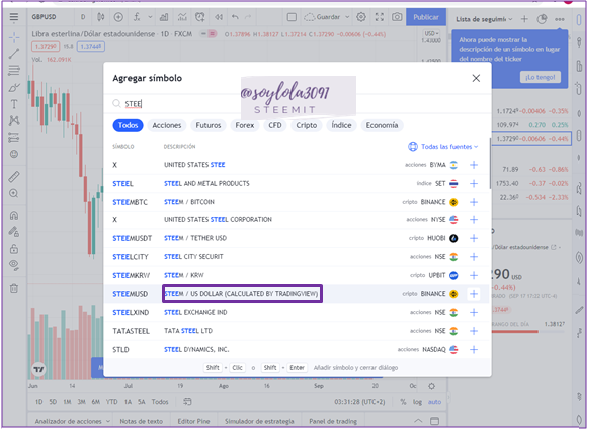589x429 pixels.
Task: Toggle eye icon to hide all drawings
Action: pyautogui.click(x=14, y=265)
